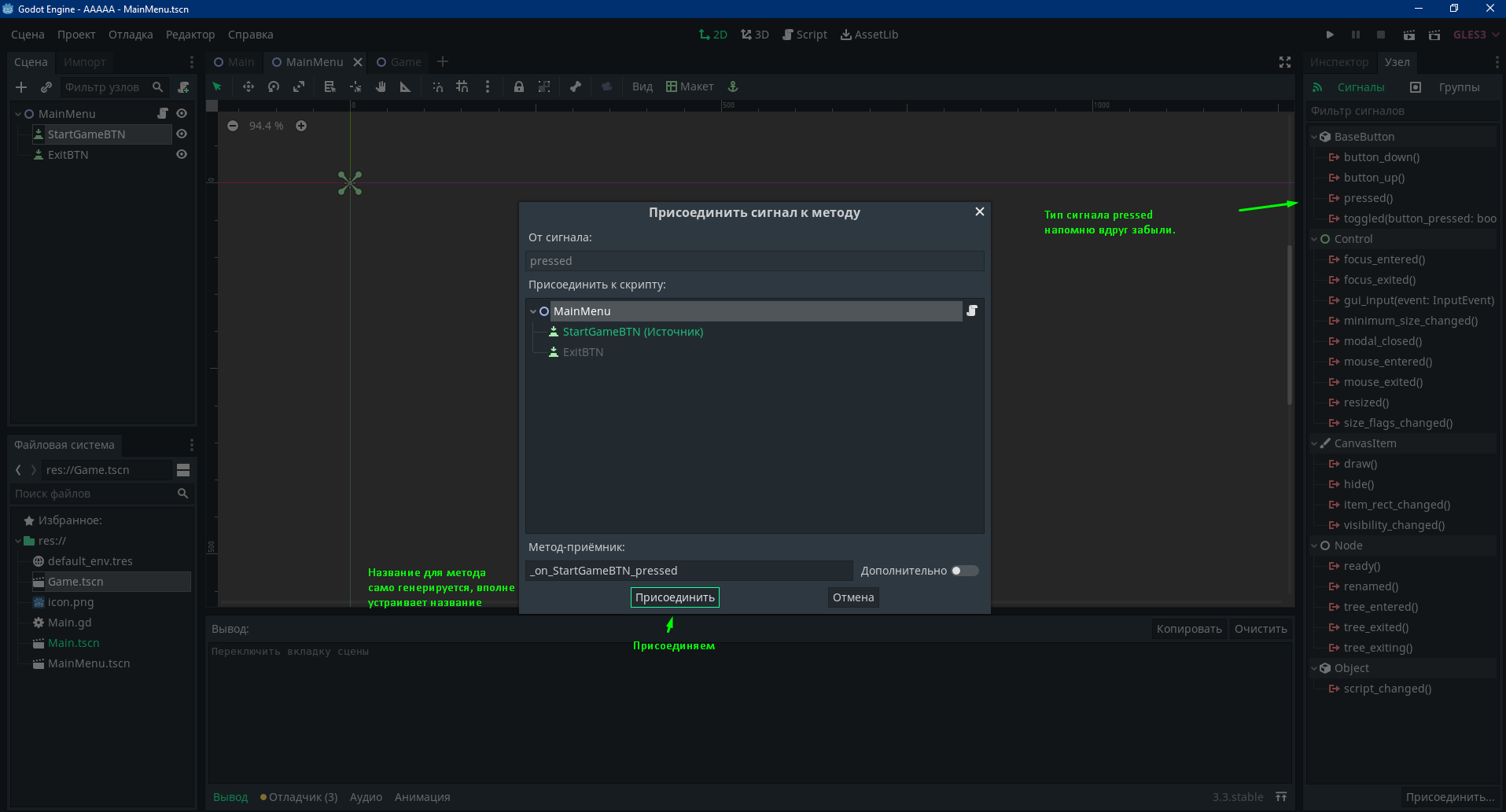Select the pressed() signal

point(1368,198)
